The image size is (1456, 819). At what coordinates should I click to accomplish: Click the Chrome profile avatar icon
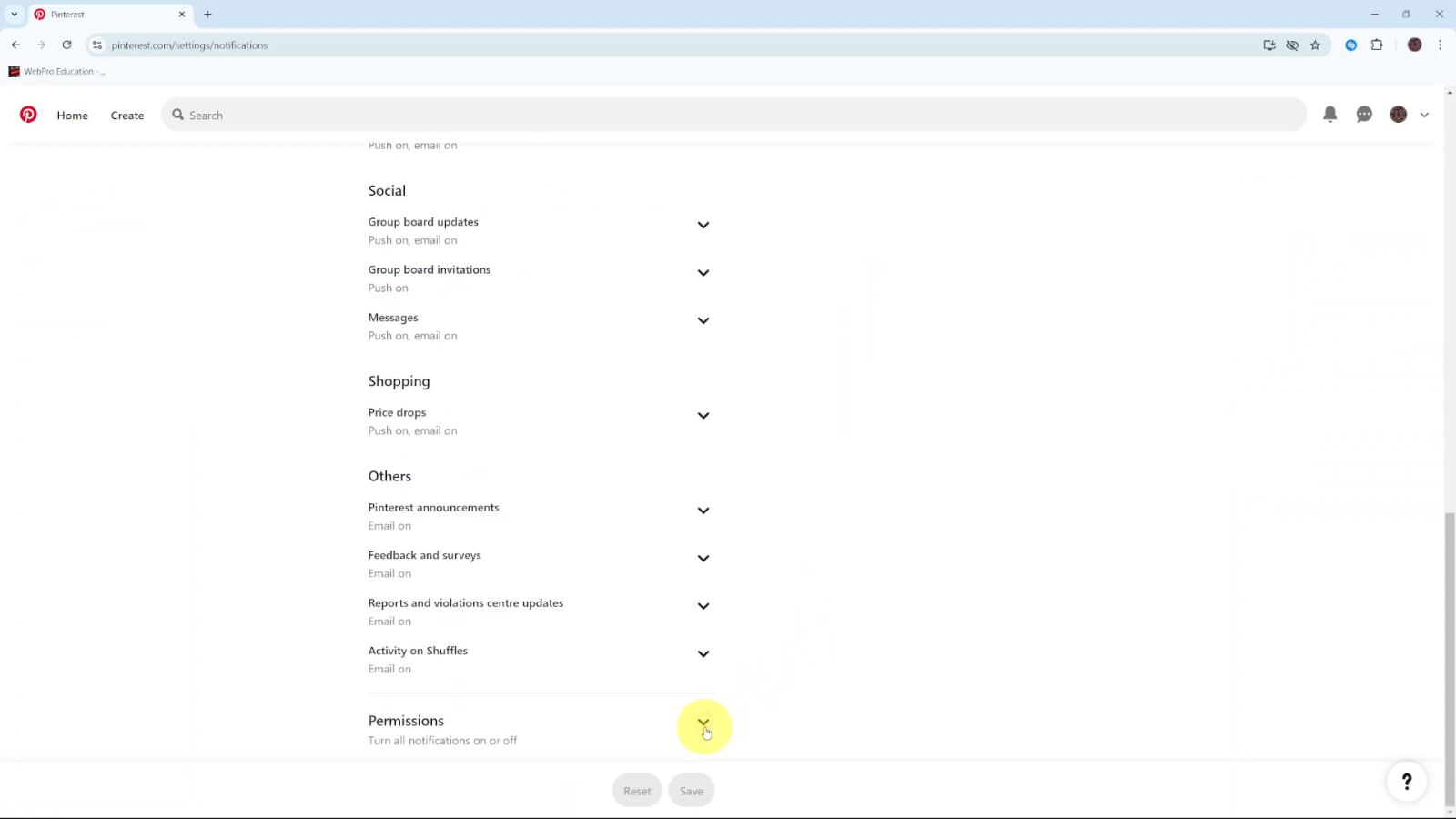click(x=1414, y=45)
